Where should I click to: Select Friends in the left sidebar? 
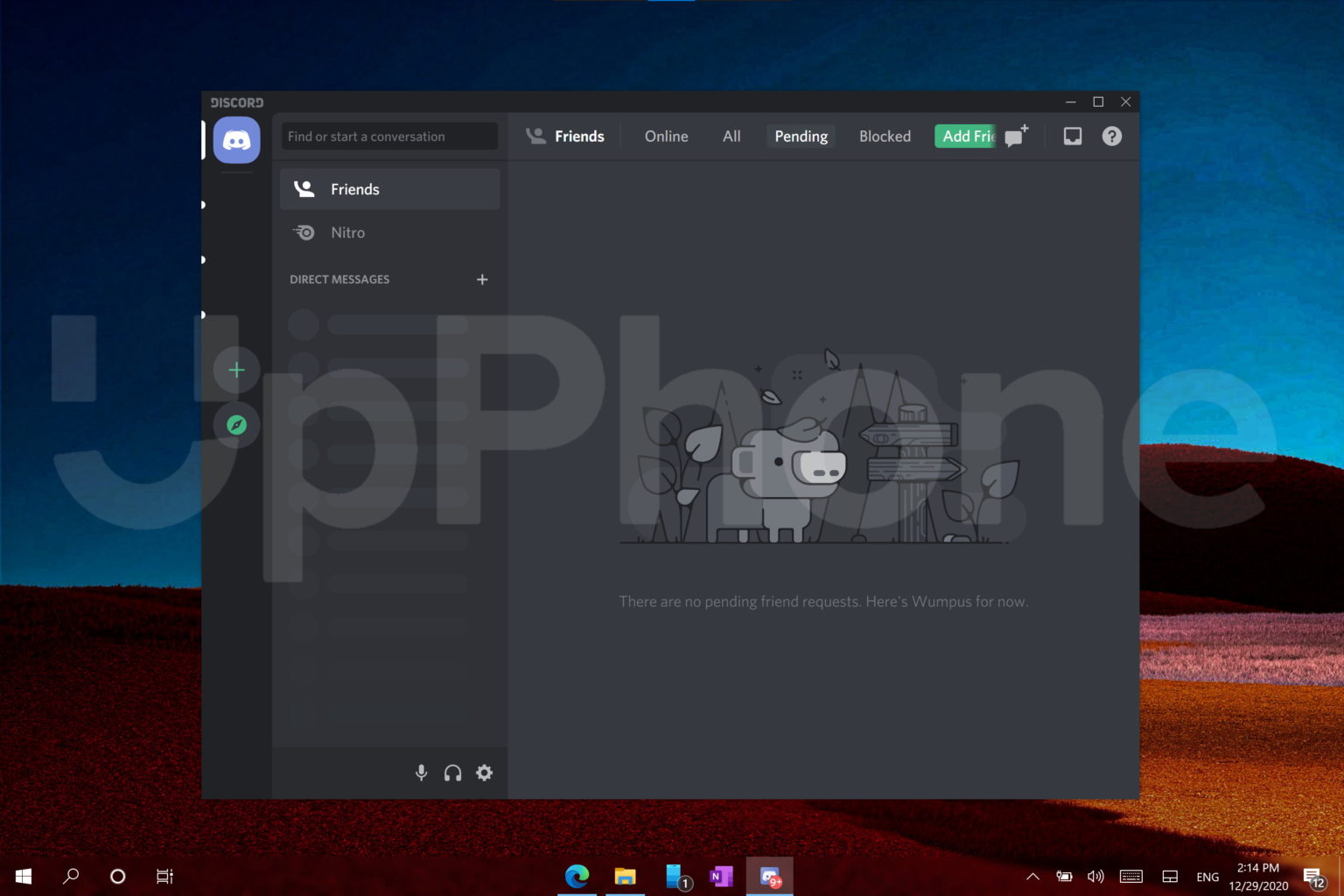click(354, 189)
